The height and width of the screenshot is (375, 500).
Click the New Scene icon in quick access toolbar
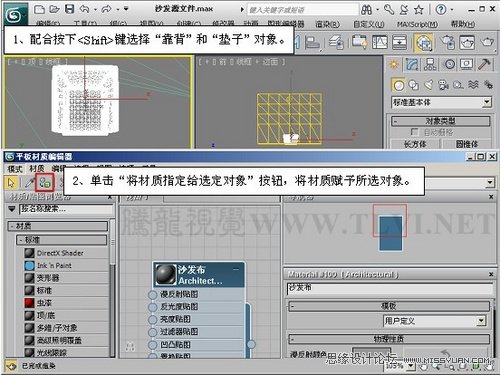pos(40,10)
